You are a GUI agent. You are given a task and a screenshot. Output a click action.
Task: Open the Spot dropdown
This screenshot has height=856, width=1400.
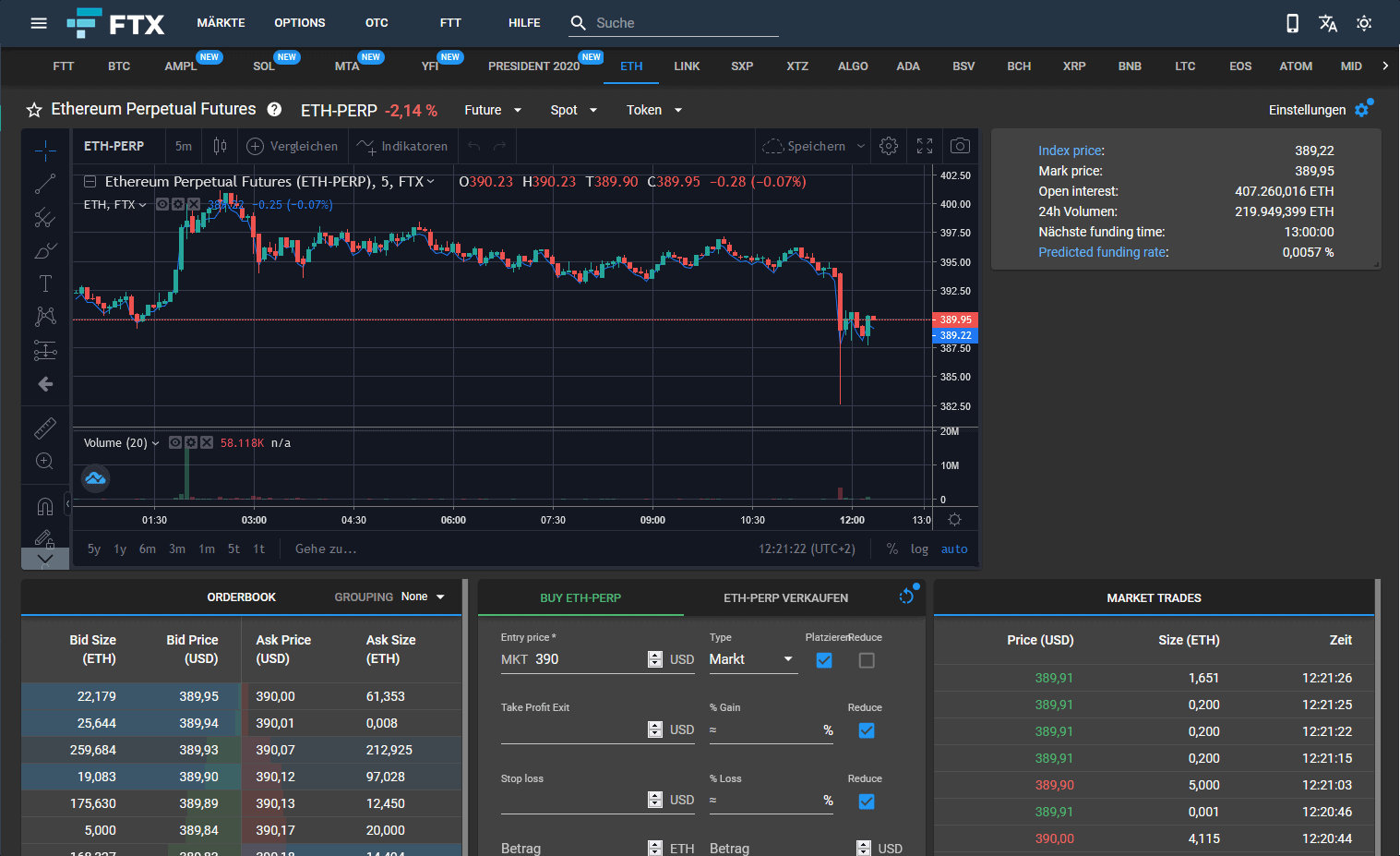573,110
